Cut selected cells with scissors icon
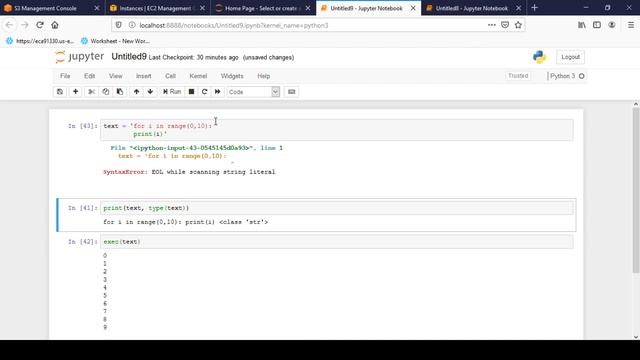The width and height of the screenshot is (640, 360). 91,92
